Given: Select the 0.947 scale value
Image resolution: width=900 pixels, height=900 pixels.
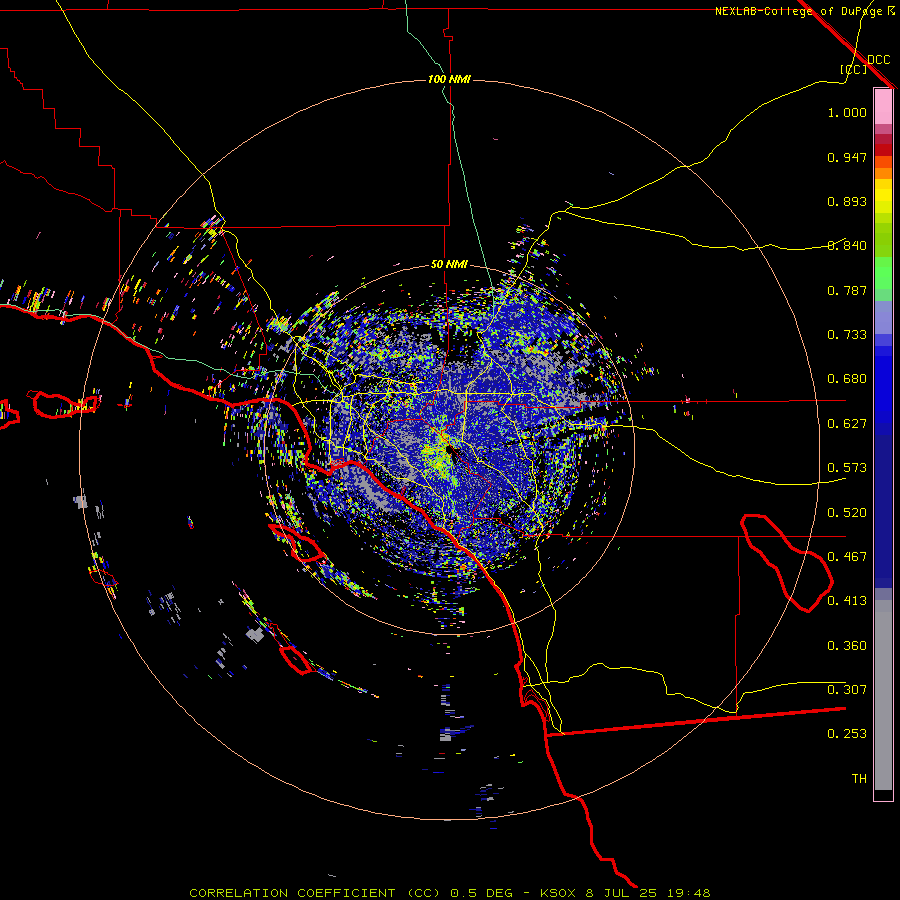Looking at the screenshot, I should [x=847, y=157].
